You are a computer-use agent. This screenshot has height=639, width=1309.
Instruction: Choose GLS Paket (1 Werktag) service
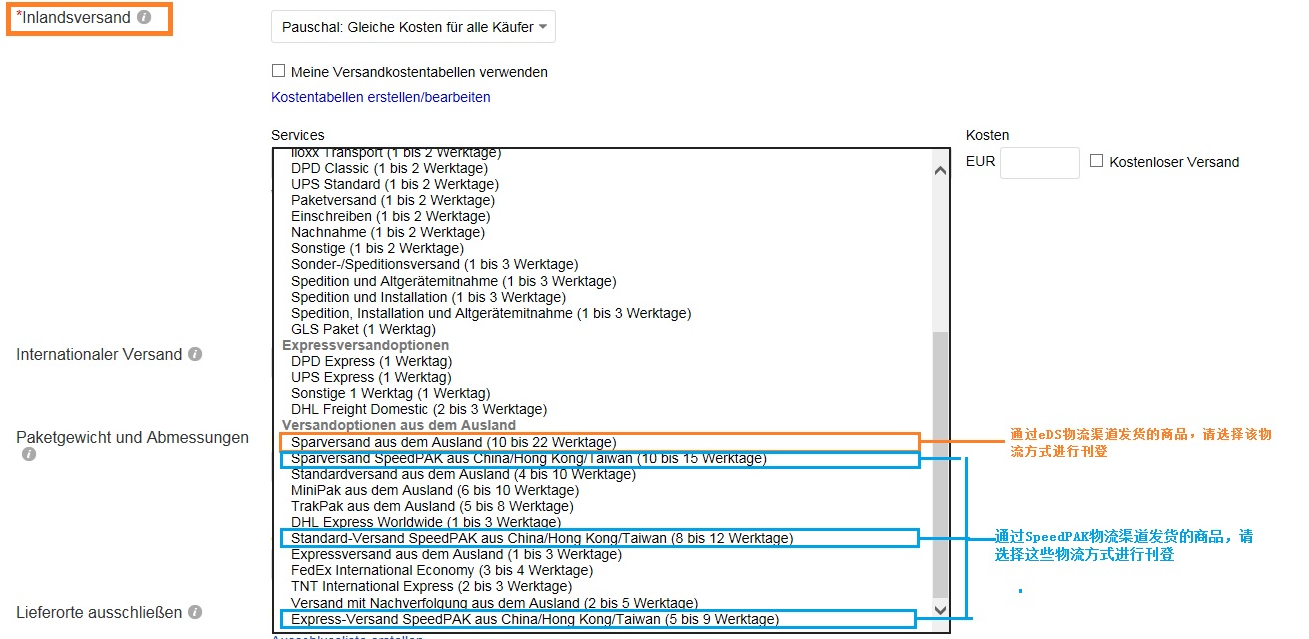363,329
